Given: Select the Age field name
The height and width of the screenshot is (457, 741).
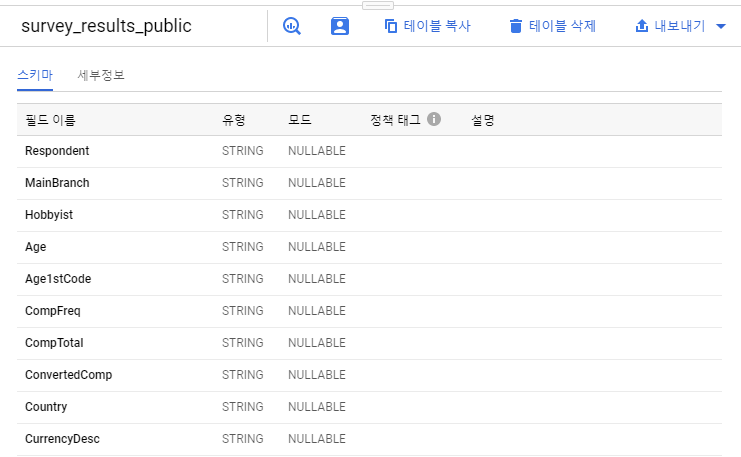Looking at the screenshot, I should click(x=35, y=247).
